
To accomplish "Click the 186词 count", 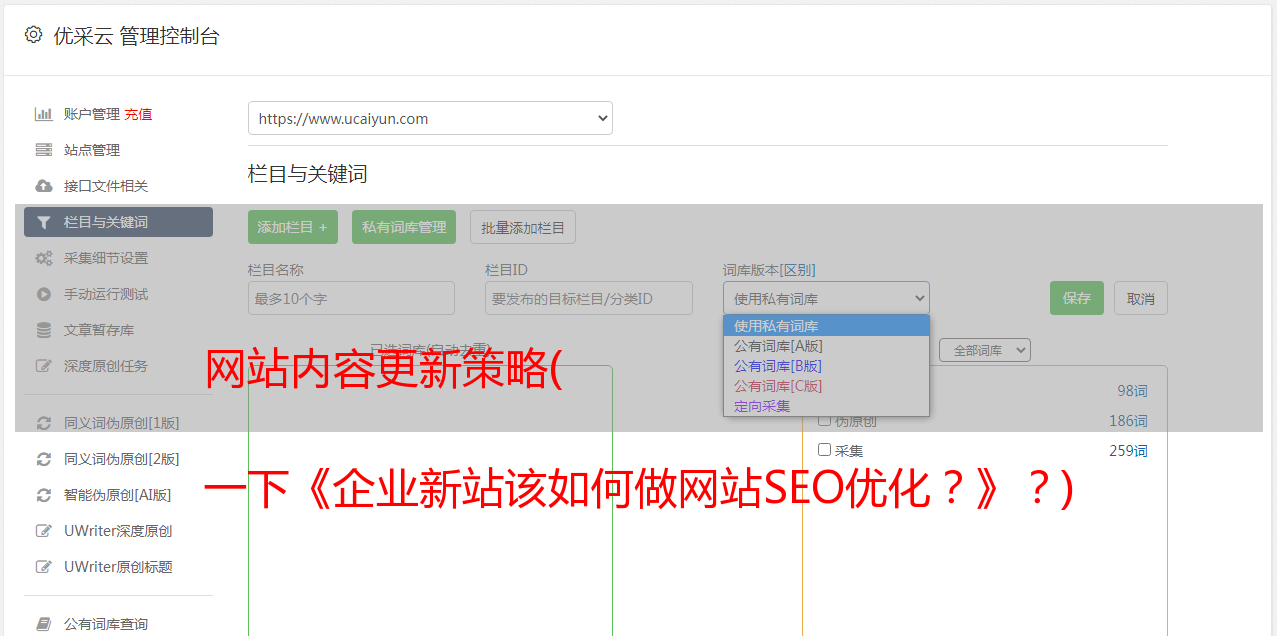I will pos(1128,421).
